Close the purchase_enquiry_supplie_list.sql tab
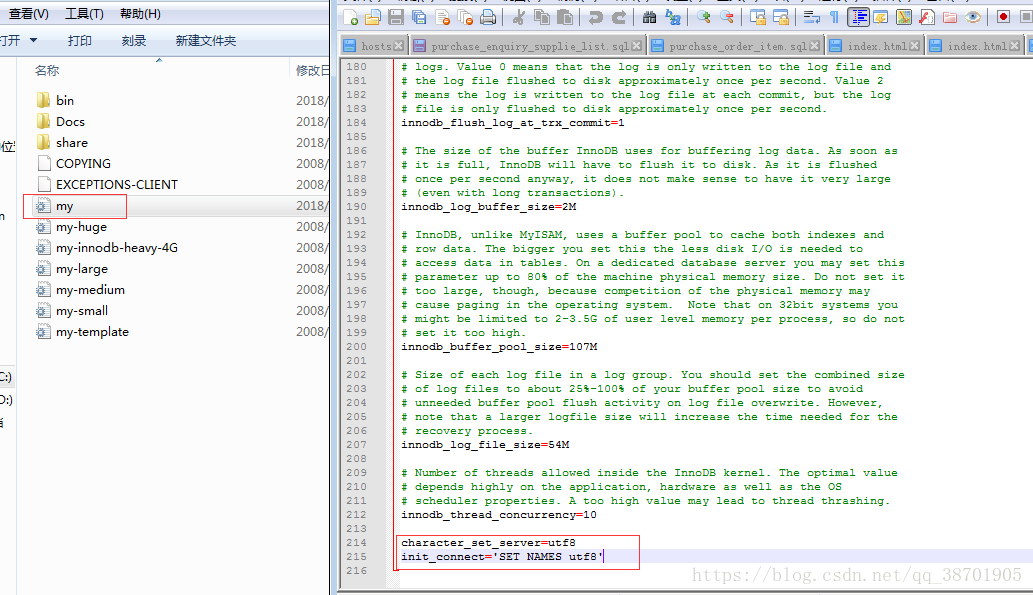 pyautogui.click(x=636, y=46)
